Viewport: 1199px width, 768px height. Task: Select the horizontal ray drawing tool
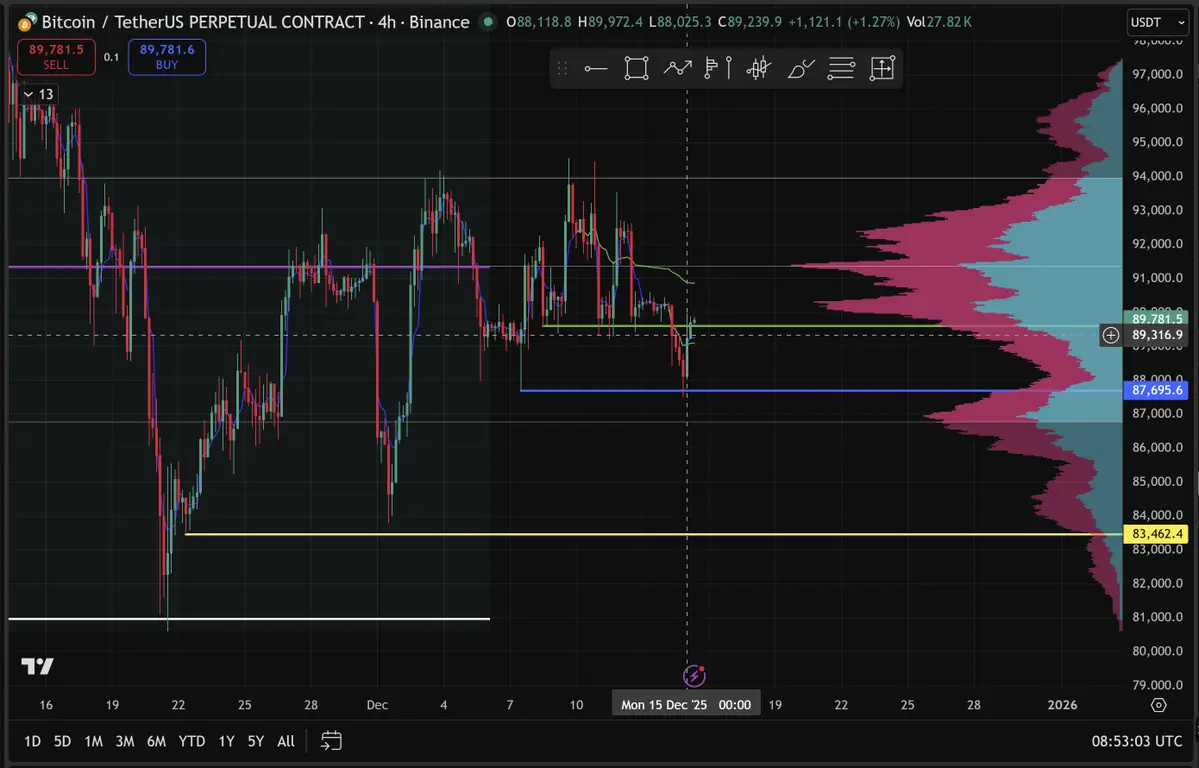(596, 69)
